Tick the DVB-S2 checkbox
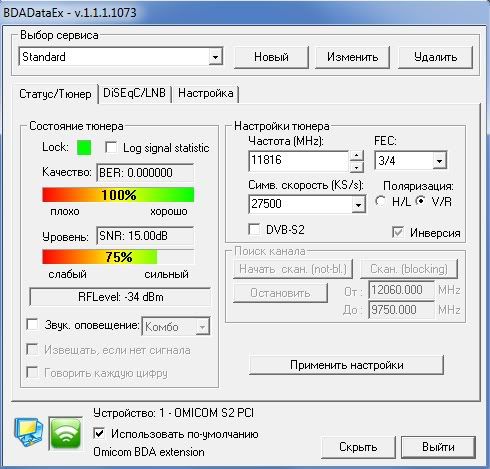Viewport: 490px width, 469px height. click(x=255, y=229)
